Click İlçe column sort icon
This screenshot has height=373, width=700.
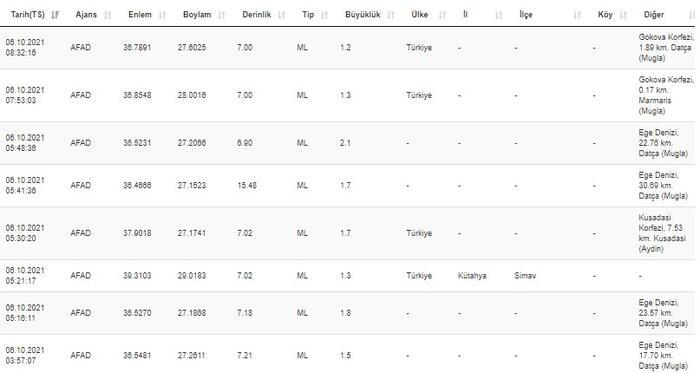(577, 15)
